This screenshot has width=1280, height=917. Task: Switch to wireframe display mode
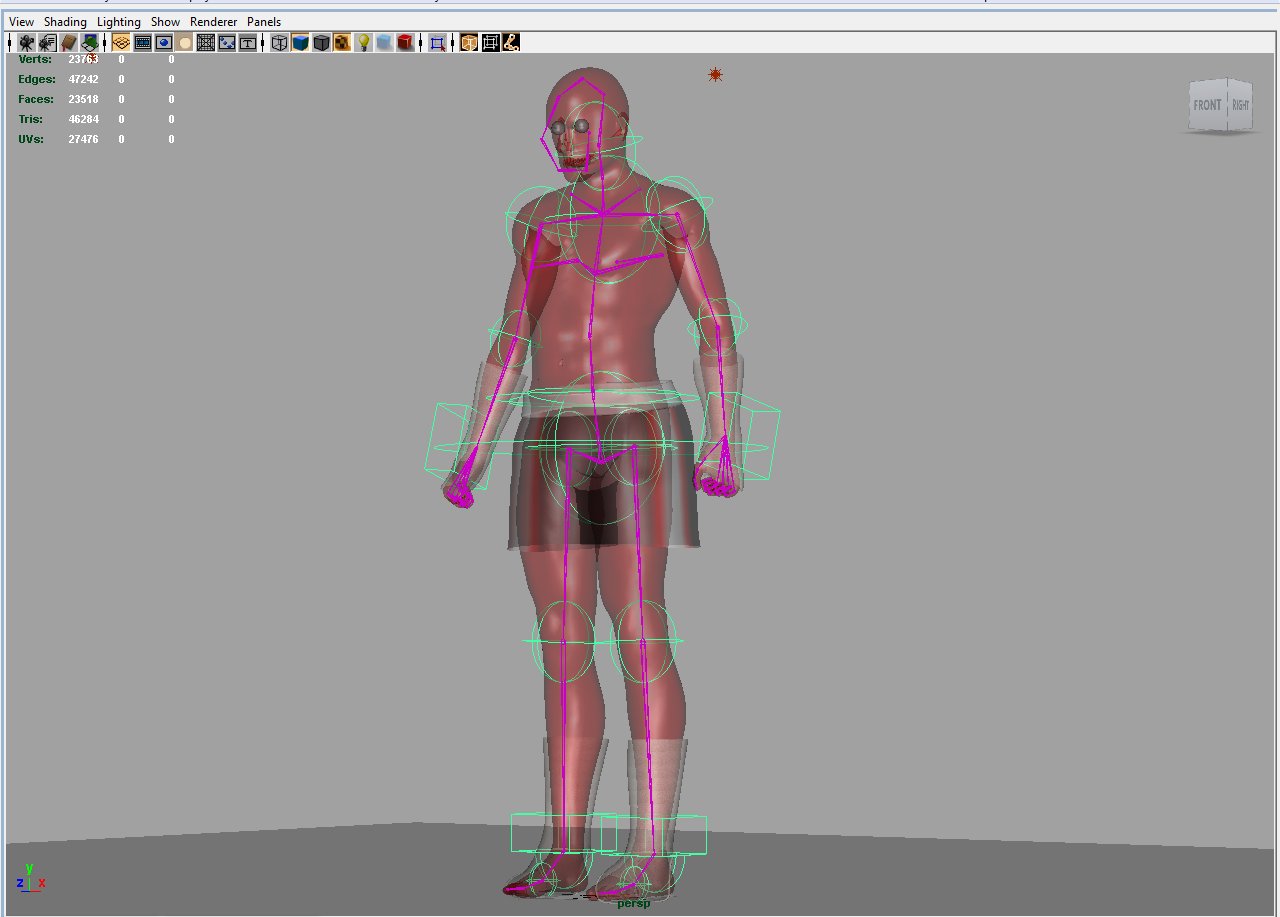(277, 41)
